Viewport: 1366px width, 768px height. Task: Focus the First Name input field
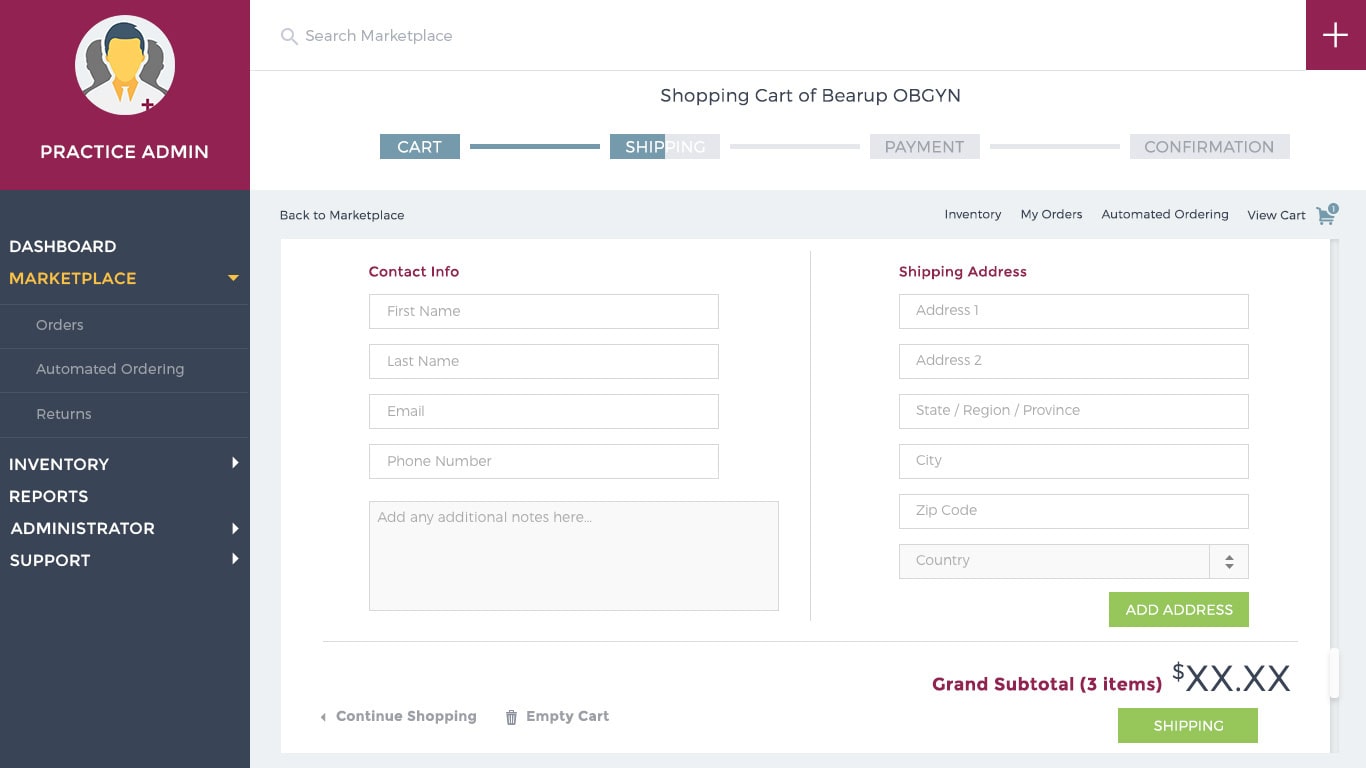pyautogui.click(x=543, y=311)
